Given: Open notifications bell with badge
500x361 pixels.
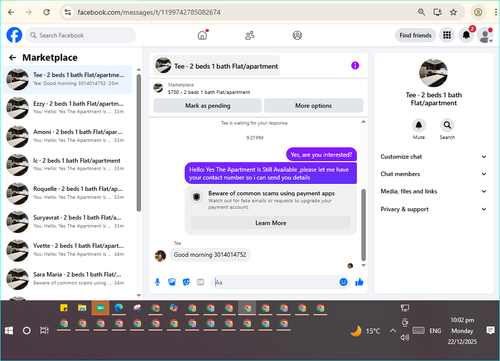Looking at the screenshot, I should coord(466,35).
